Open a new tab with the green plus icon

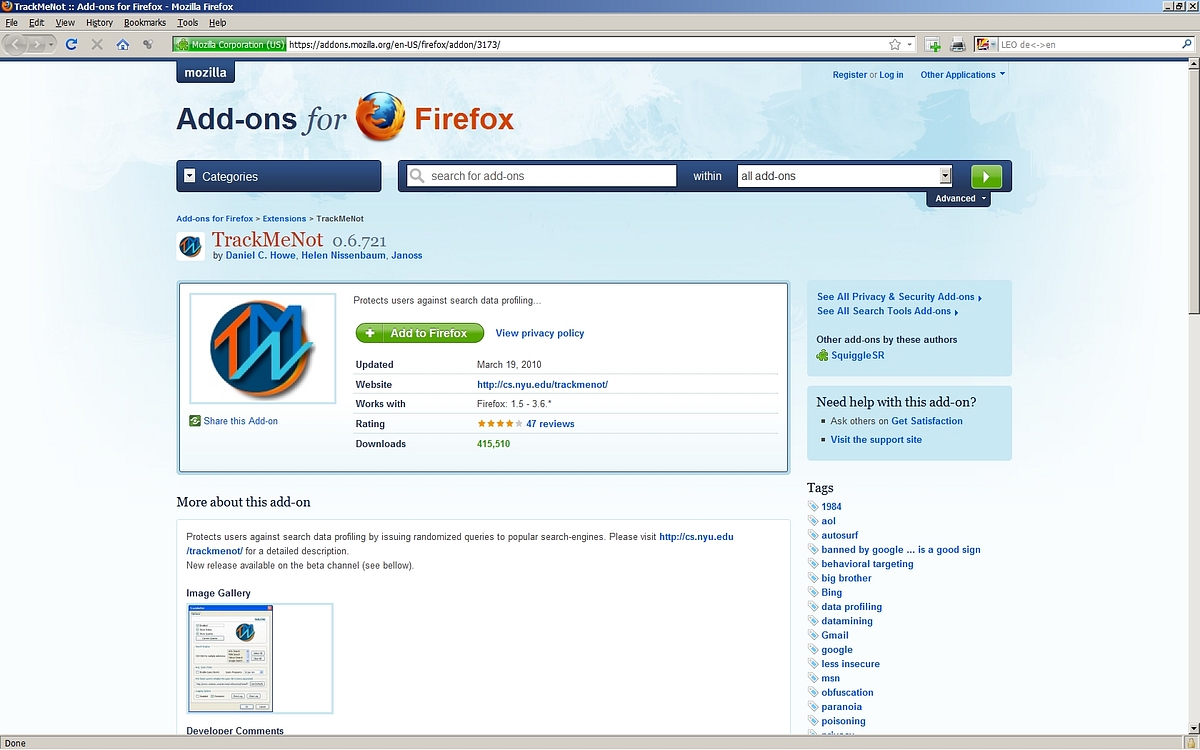point(930,44)
